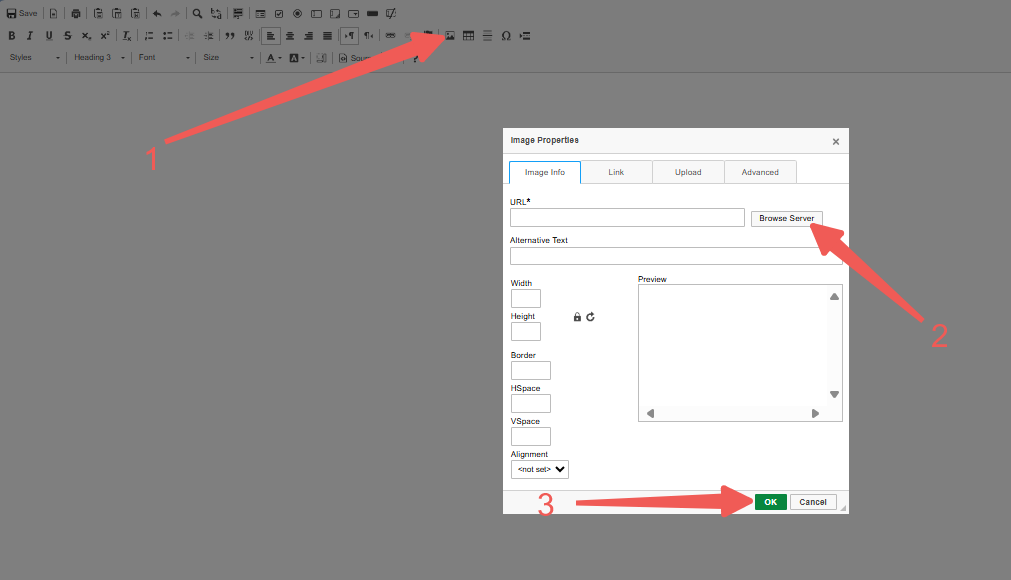This screenshot has width=1011, height=580.
Task: Click the Remove Format icon
Action: [x=127, y=36]
